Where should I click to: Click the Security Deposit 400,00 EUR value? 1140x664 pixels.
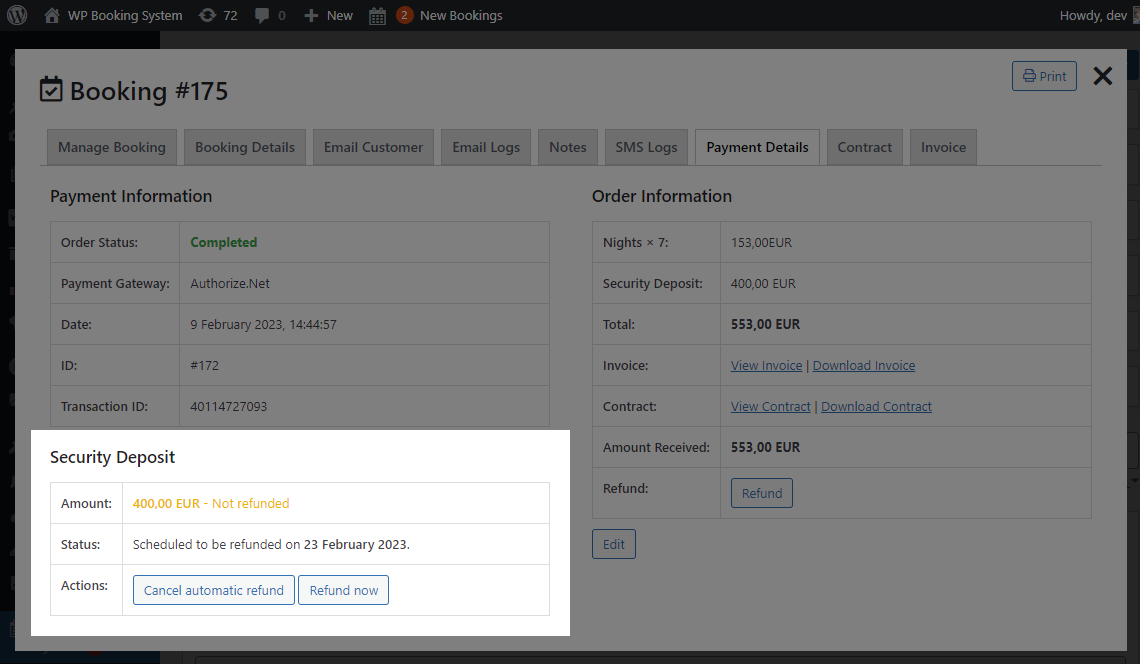(763, 284)
